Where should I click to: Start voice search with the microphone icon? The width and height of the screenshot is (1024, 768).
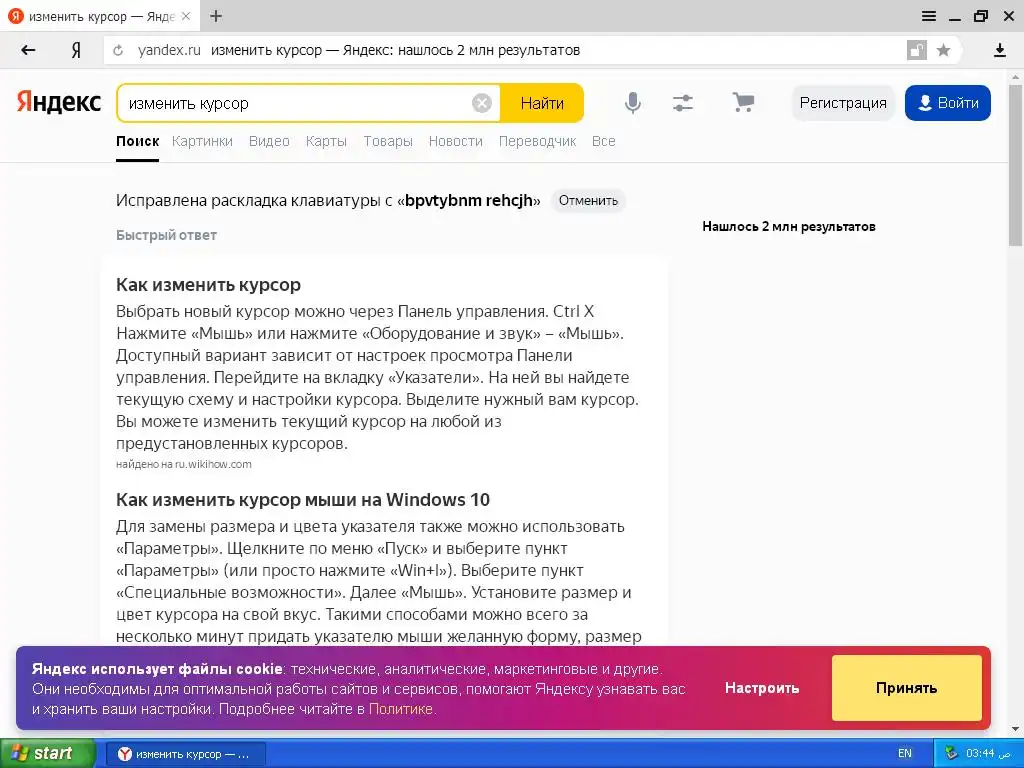pos(633,103)
